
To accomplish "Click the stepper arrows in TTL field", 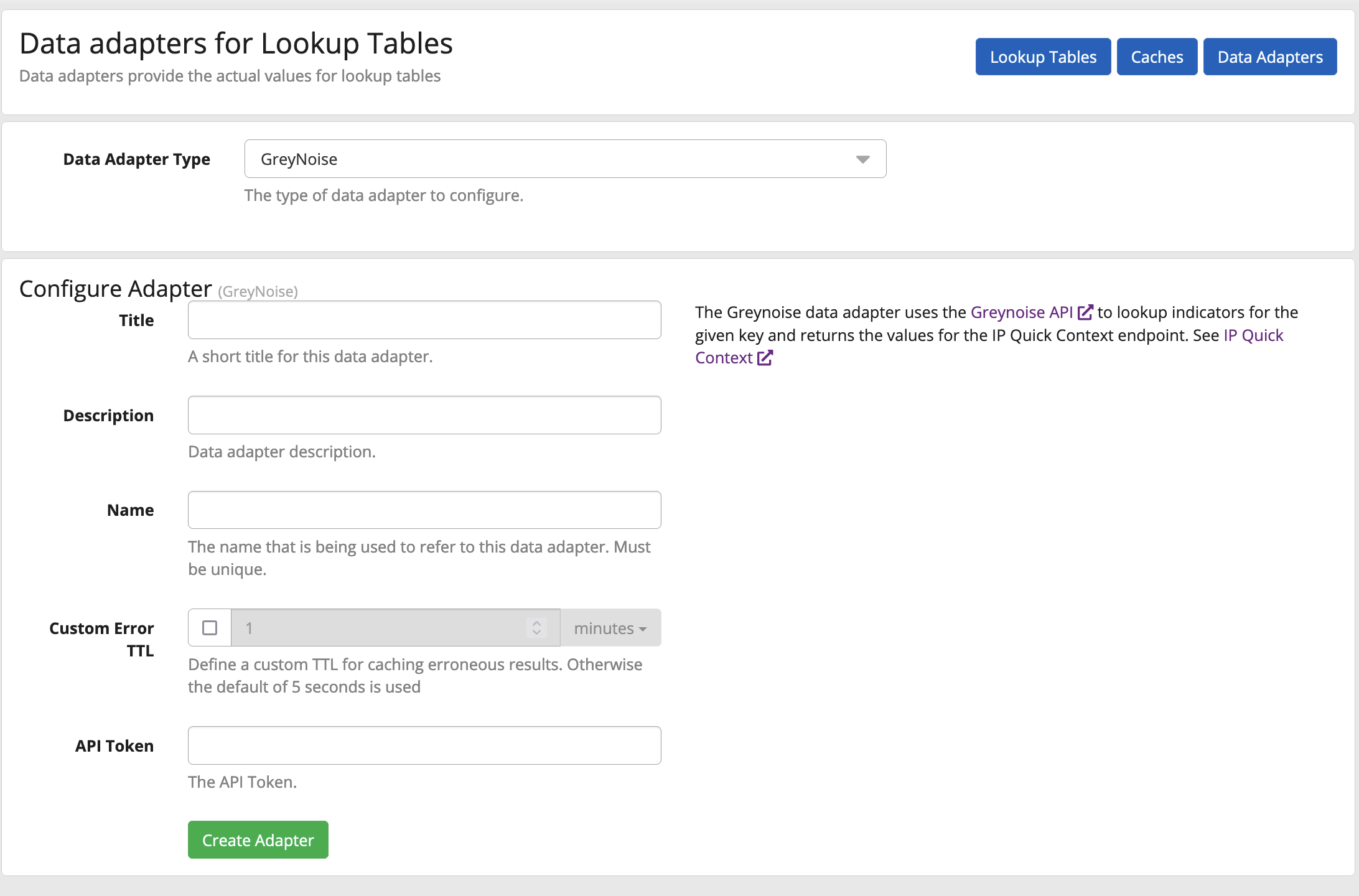I will pos(536,628).
